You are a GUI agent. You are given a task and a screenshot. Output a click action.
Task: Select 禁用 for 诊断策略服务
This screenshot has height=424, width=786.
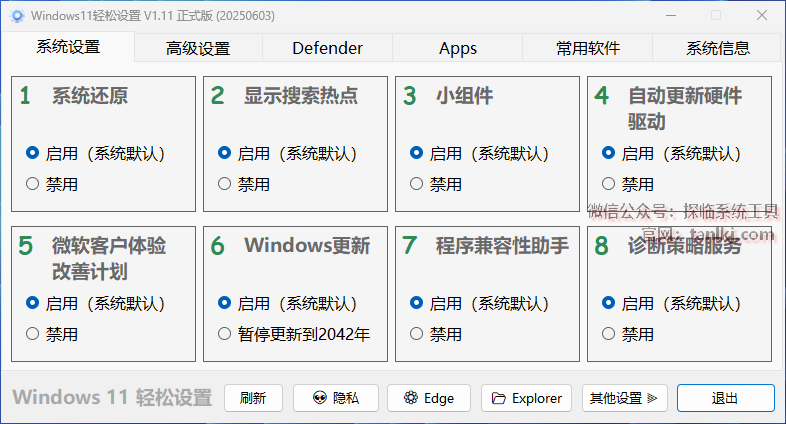[609, 334]
